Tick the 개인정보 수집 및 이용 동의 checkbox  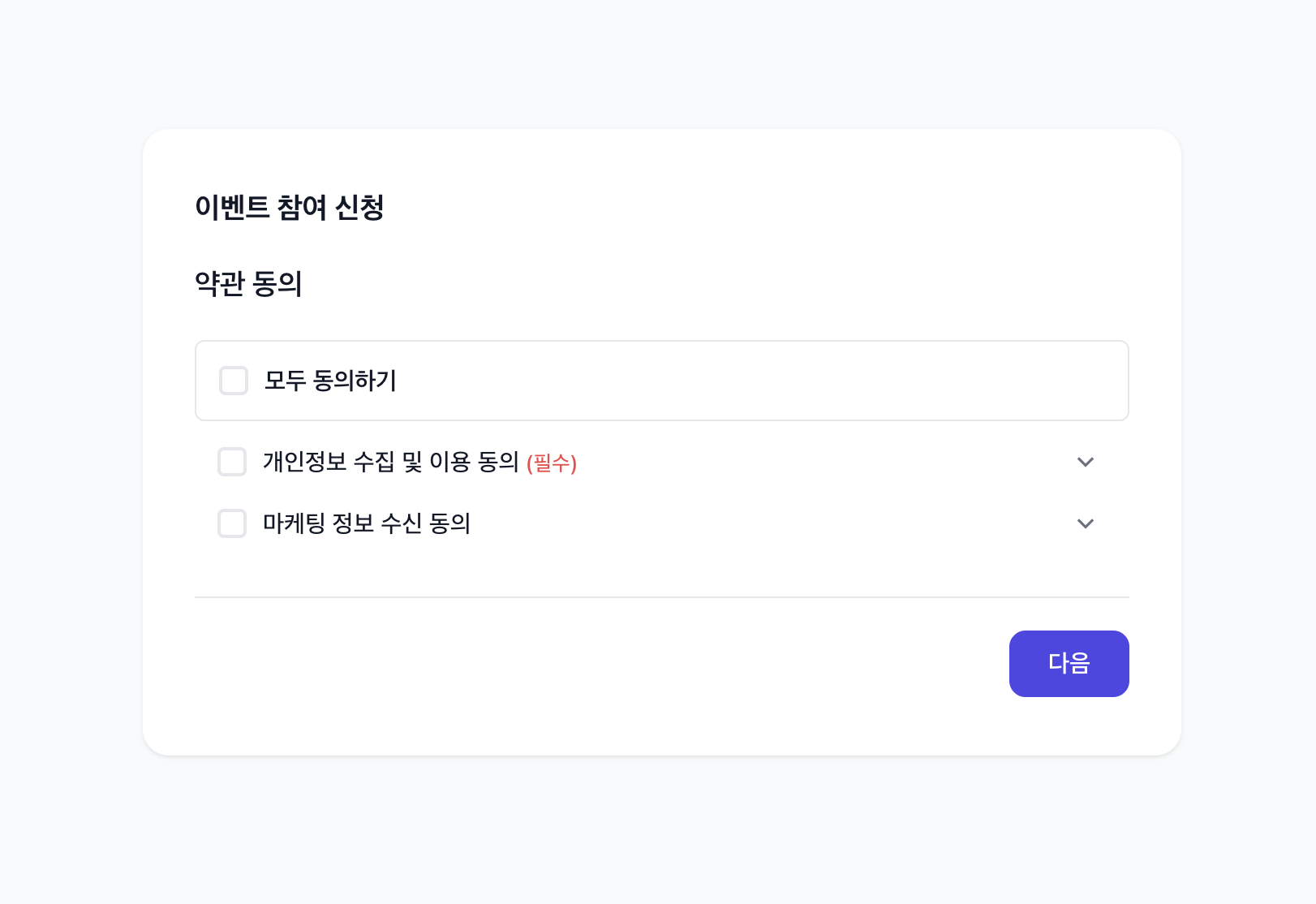point(232,462)
